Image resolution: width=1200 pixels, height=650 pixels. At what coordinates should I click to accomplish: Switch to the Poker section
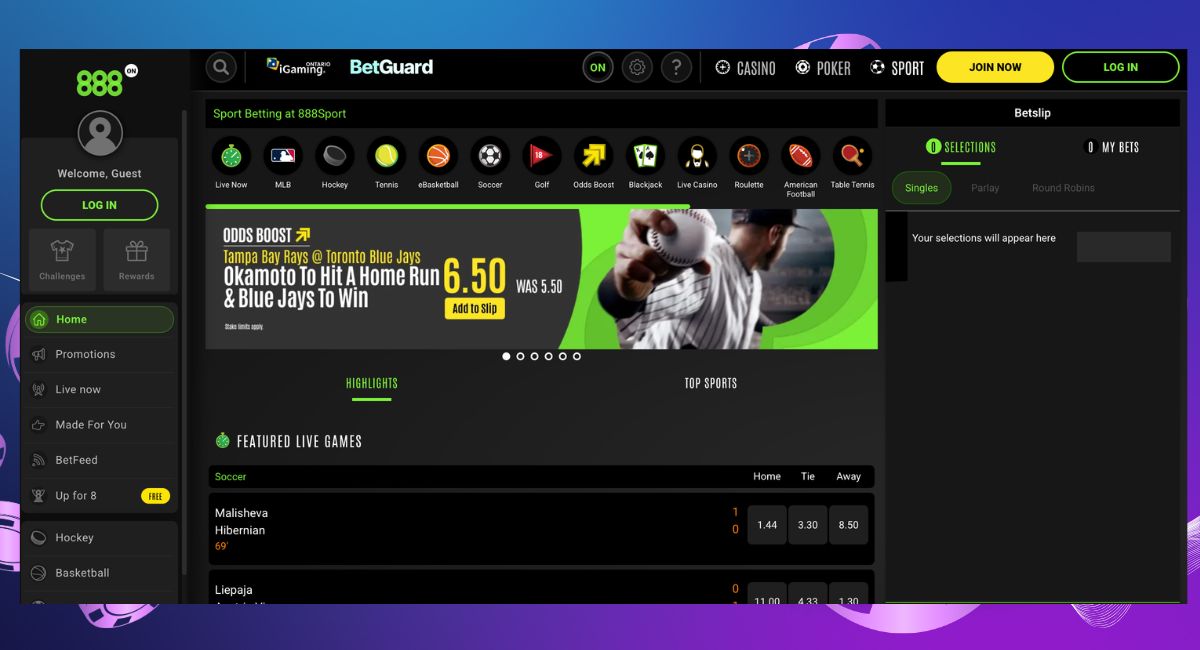pos(823,68)
